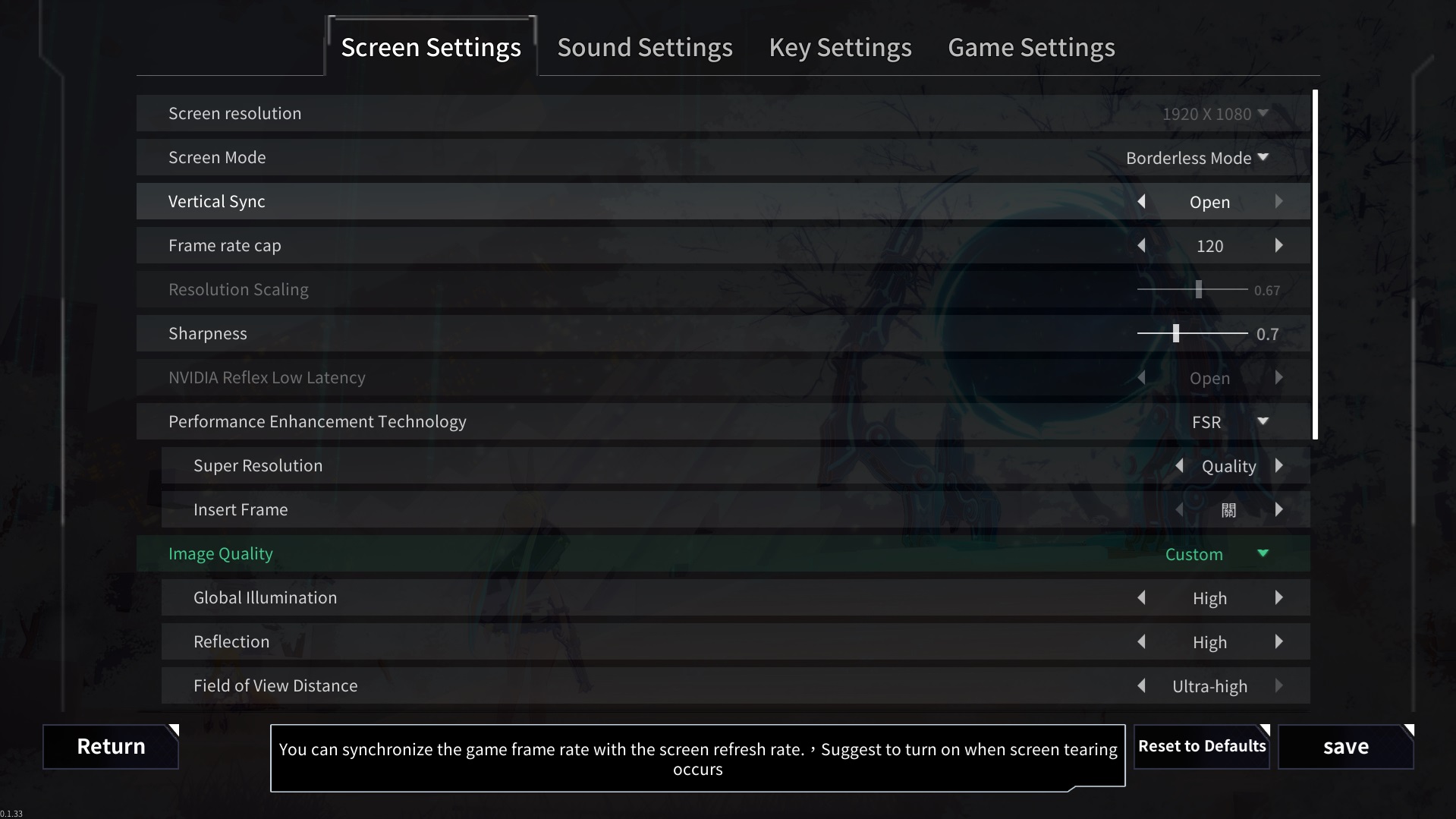Click the Quality value of Super Resolution

point(1228,466)
